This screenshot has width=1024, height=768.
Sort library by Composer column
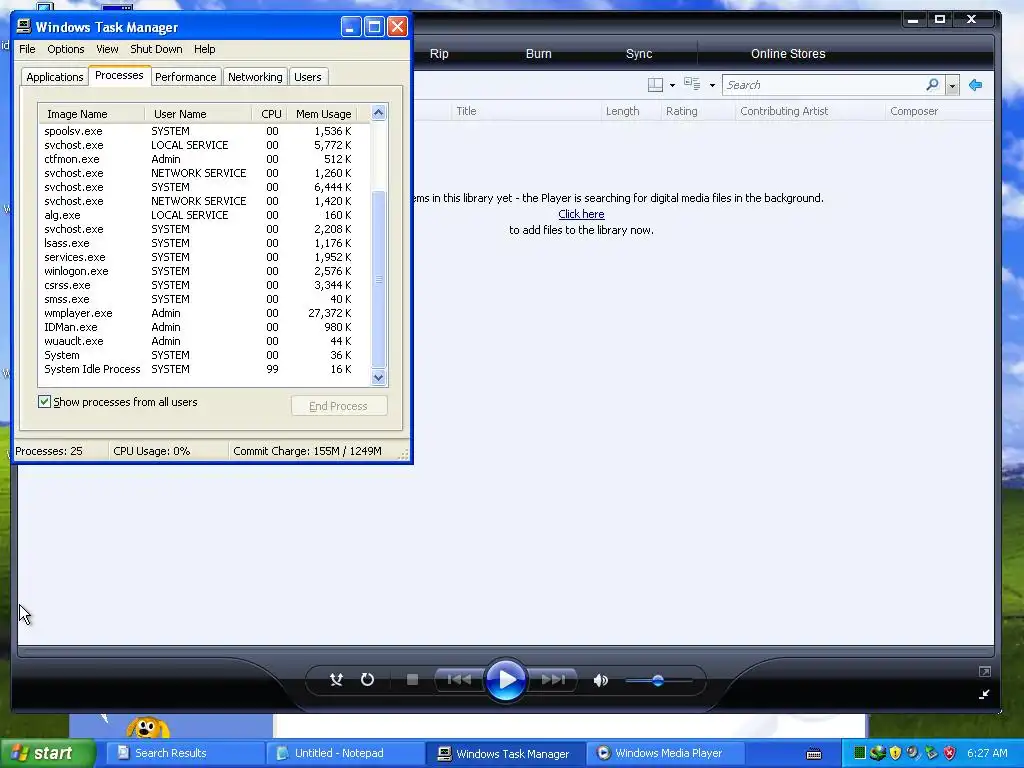[x=914, y=111]
